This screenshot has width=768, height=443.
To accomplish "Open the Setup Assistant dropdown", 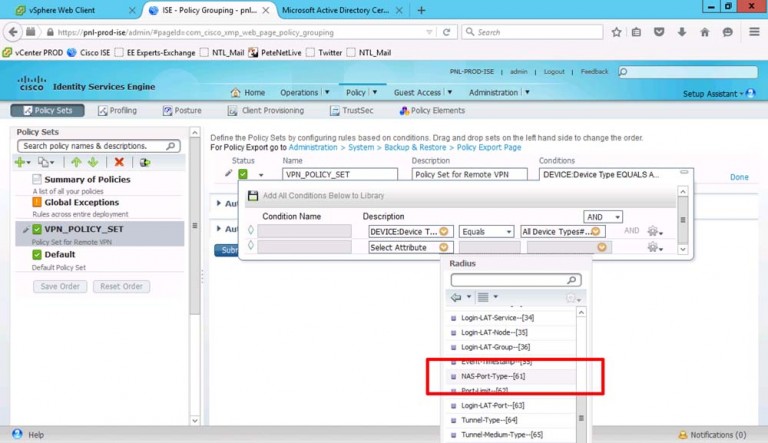I will [719, 93].
